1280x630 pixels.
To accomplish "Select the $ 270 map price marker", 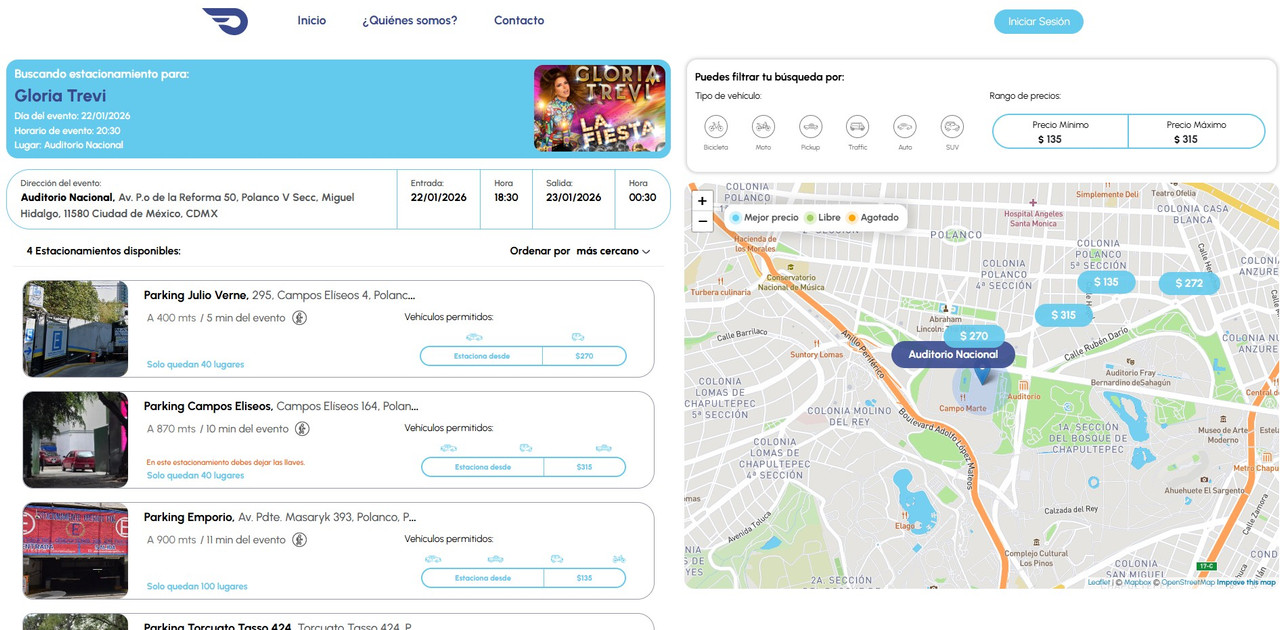I will click(x=974, y=336).
